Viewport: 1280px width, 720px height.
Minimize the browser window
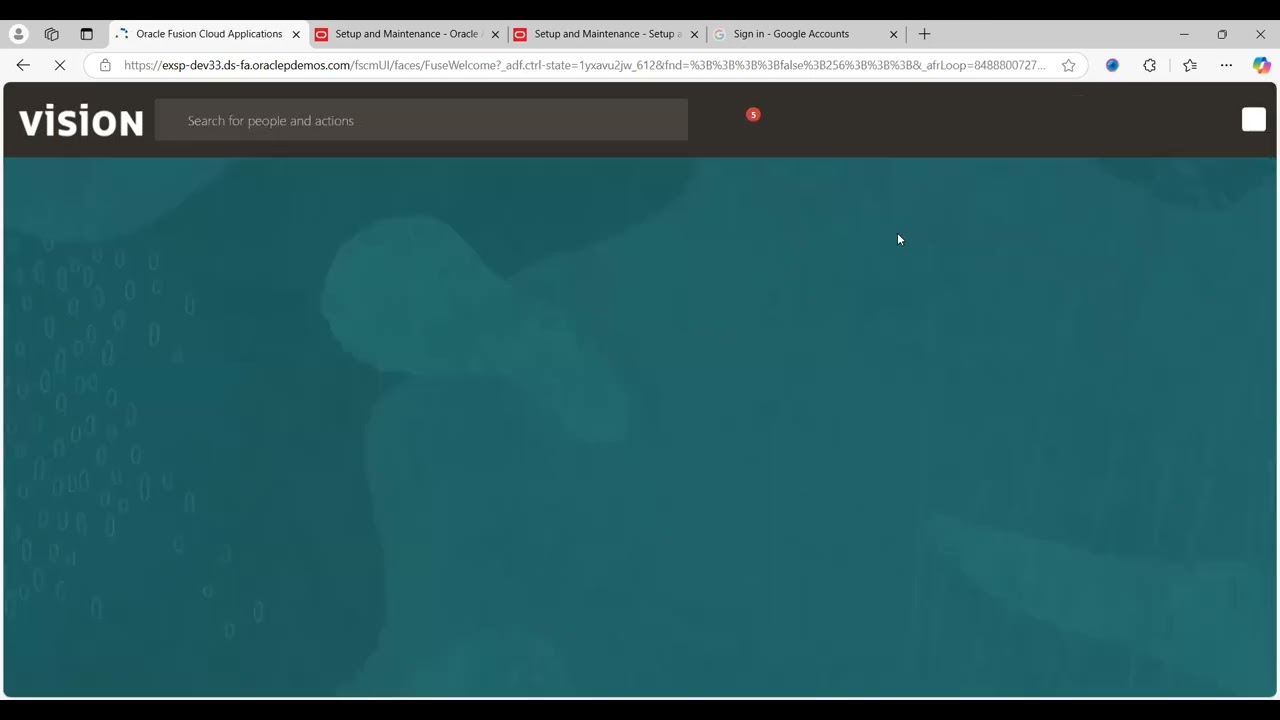(x=1184, y=34)
